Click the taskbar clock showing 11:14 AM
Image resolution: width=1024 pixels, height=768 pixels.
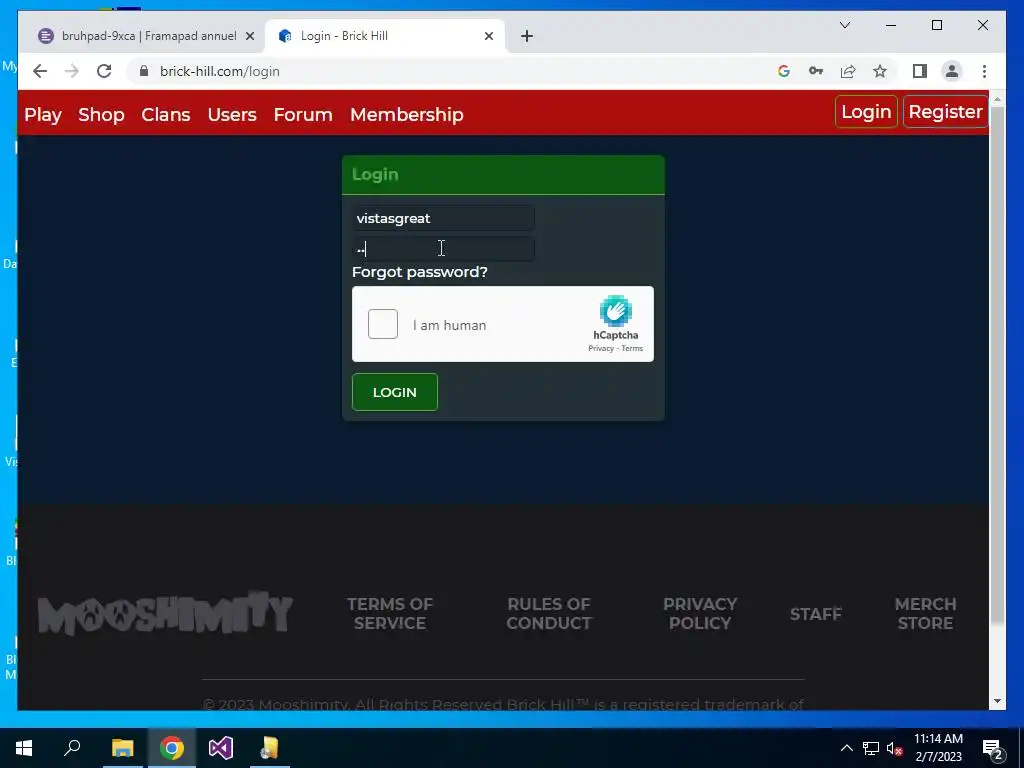click(938, 748)
